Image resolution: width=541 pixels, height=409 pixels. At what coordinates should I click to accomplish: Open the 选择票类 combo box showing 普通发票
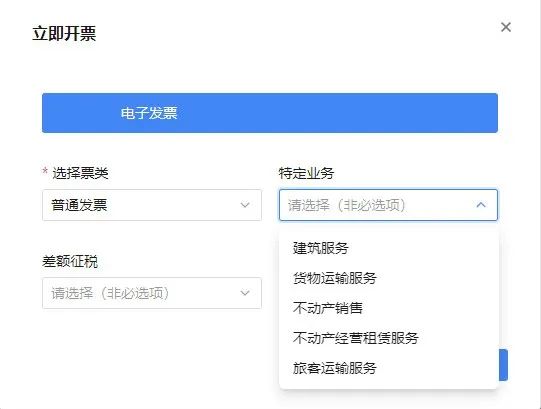tap(152, 205)
